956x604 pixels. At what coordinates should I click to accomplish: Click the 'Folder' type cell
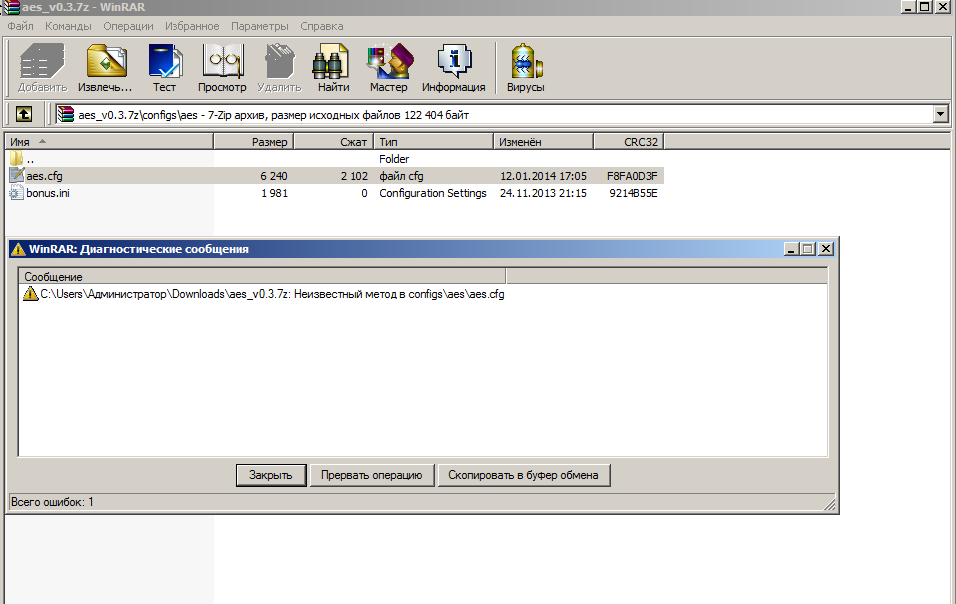tap(394, 158)
